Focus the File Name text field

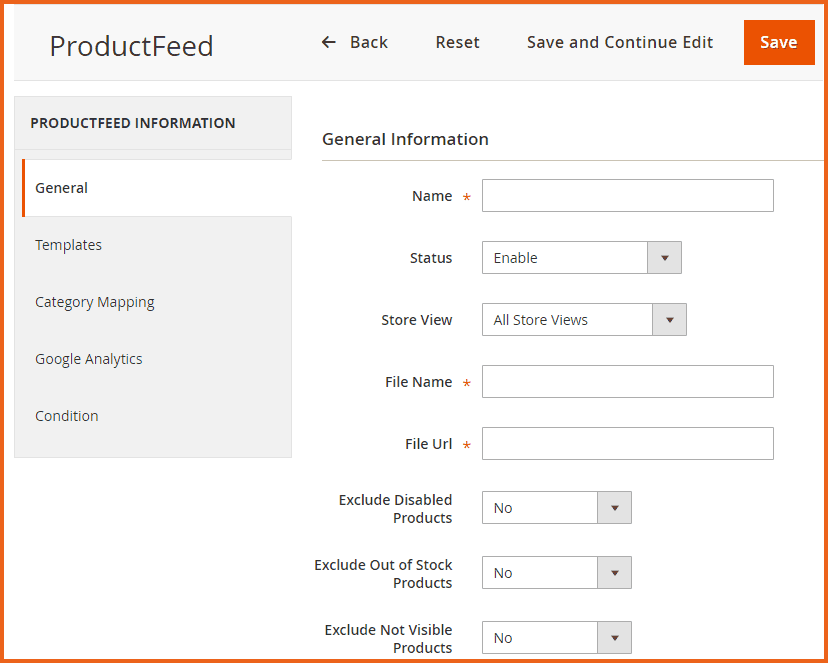tap(627, 382)
